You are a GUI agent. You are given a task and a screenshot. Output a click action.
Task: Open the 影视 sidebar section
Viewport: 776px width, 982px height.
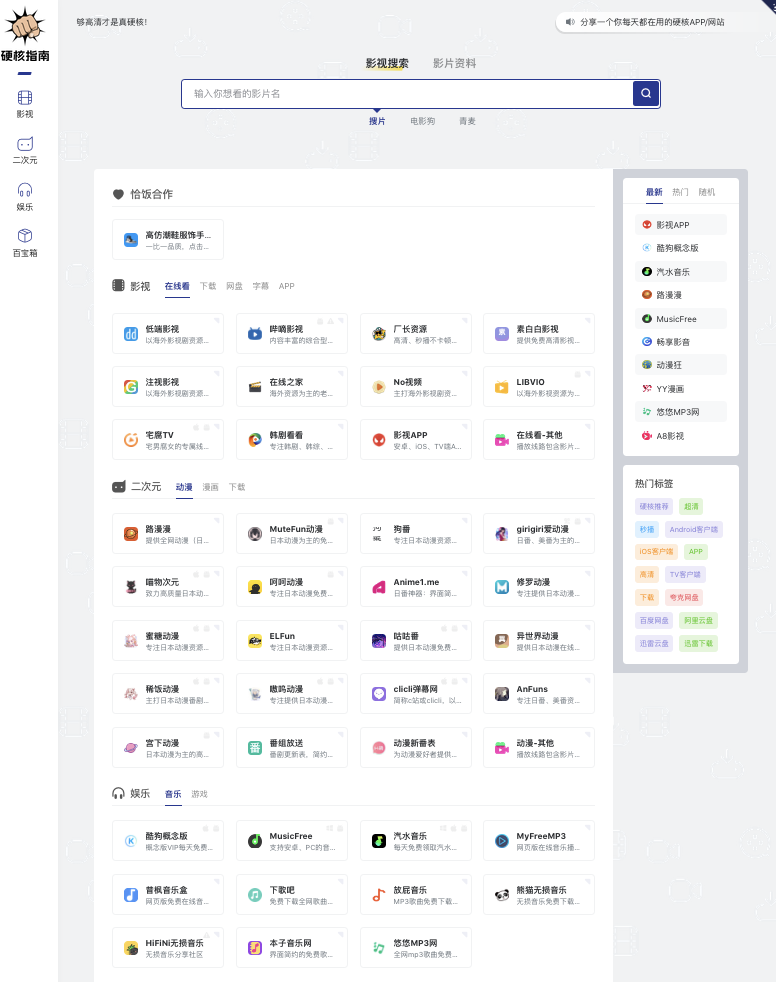pyautogui.click(x=25, y=104)
